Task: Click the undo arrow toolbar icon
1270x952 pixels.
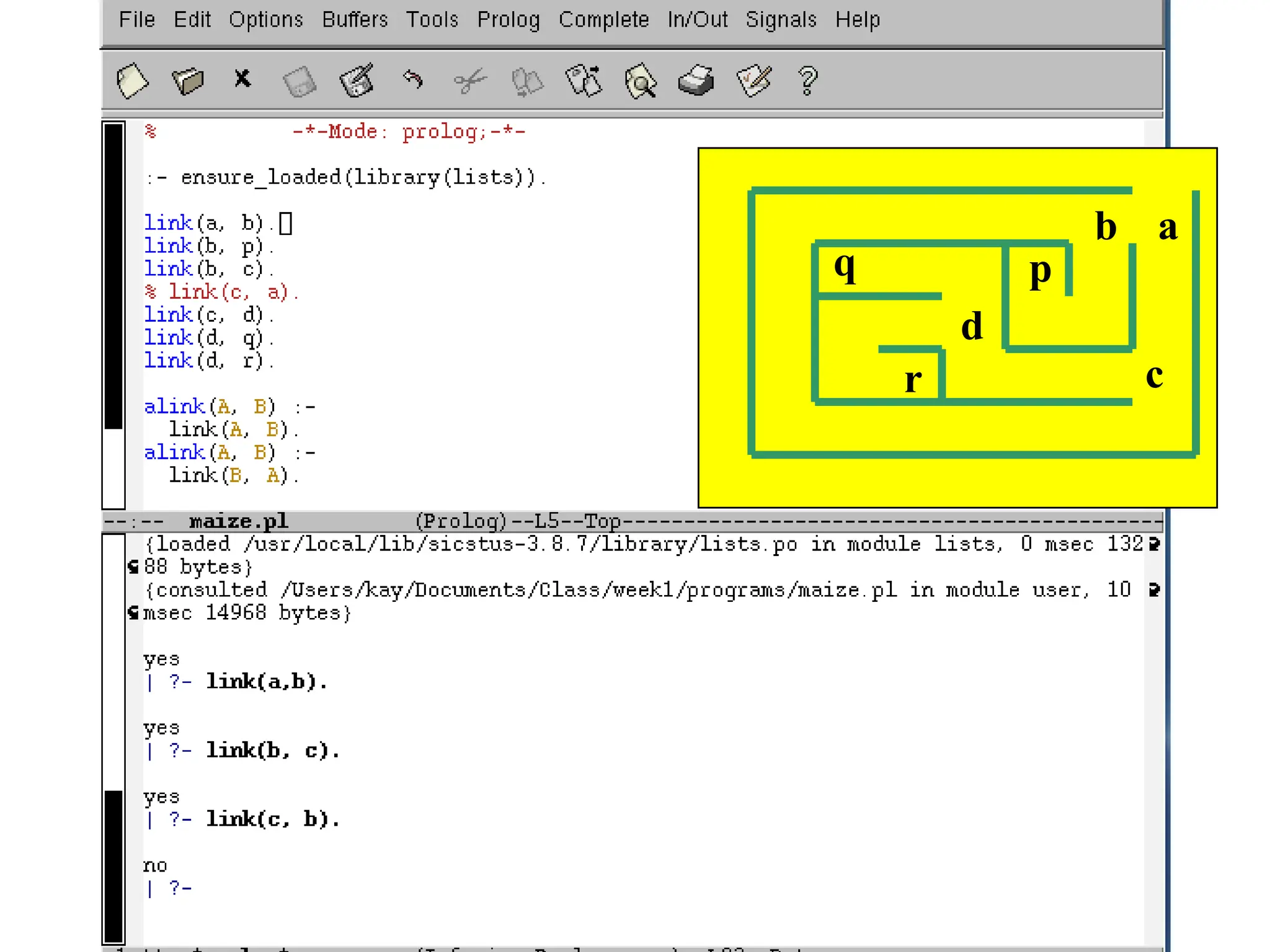Action: coord(413,79)
